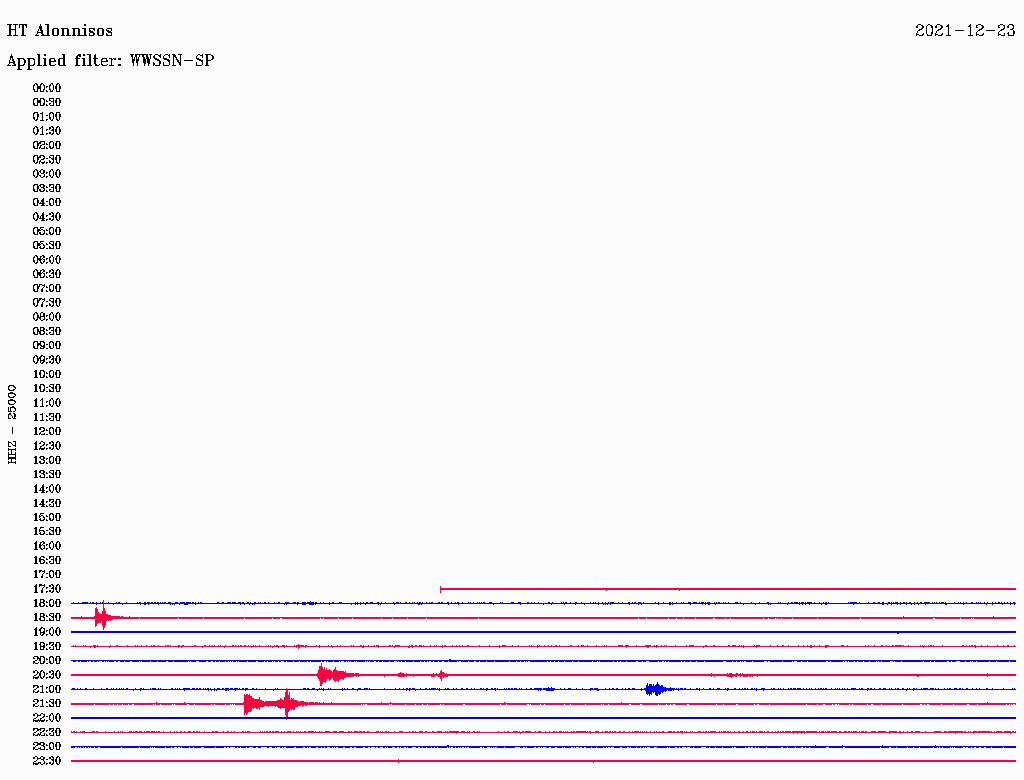Click the first red burst on 21:30 trace
Viewport: 1024px width, 780px height.
[x=252, y=704]
